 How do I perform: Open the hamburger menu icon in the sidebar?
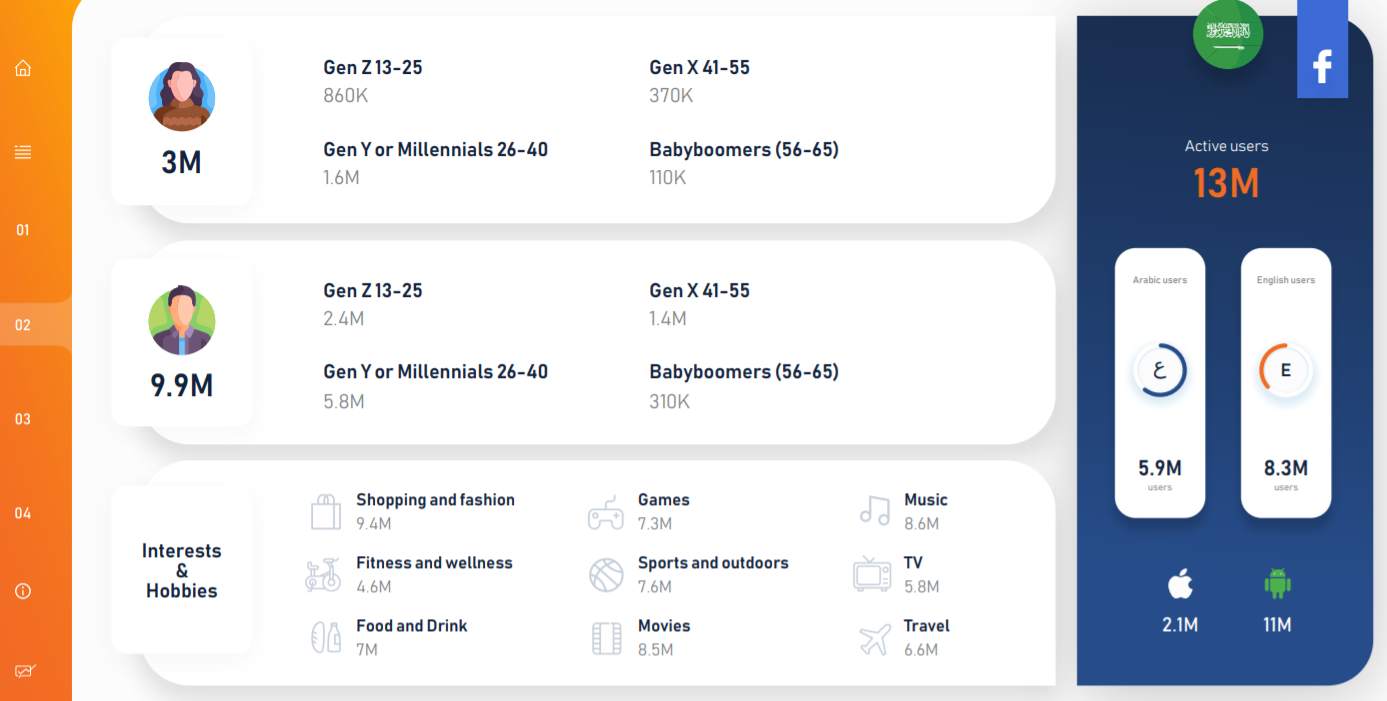tap(23, 152)
